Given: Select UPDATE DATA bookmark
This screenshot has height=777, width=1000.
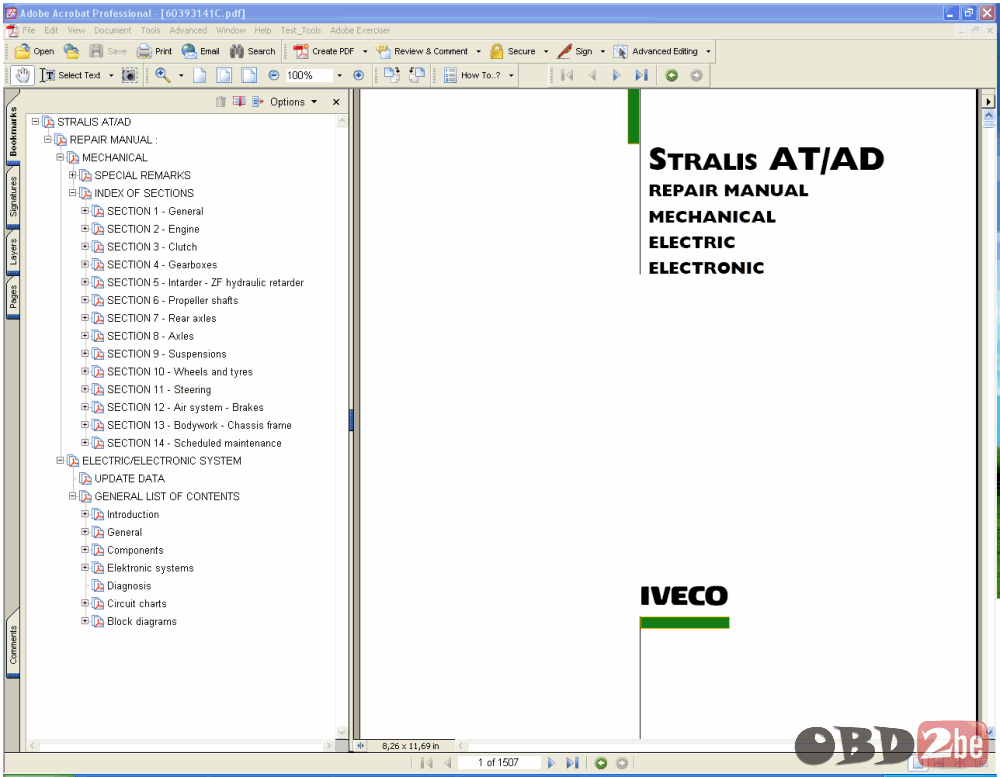Looking at the screenshot, I should 129,478.
